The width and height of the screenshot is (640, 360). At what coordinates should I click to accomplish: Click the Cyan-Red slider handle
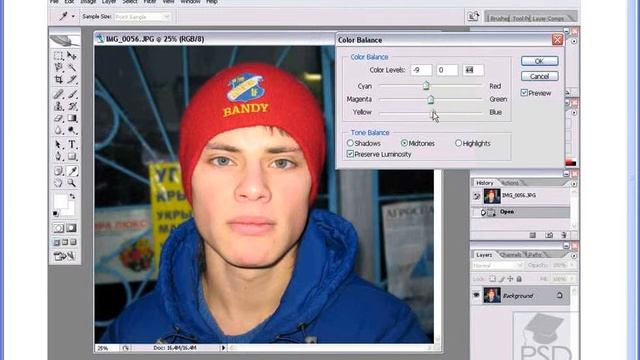point(426,85)
